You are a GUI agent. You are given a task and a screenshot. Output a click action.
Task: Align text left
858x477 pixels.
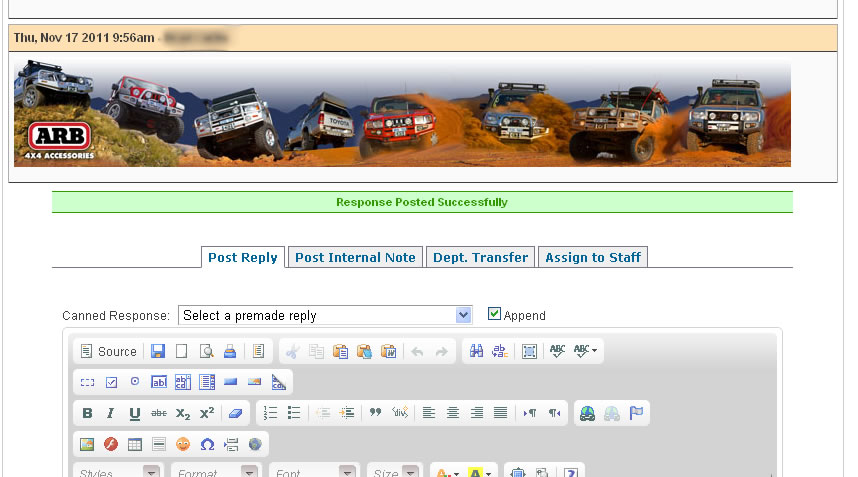tap(429, 413)
